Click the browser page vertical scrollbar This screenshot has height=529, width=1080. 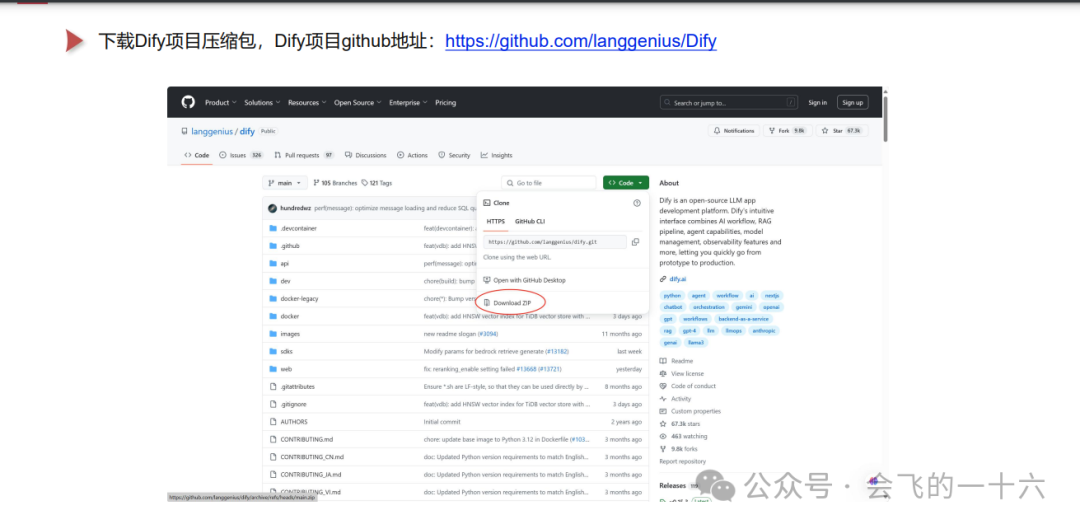click(x=885, y=117)
